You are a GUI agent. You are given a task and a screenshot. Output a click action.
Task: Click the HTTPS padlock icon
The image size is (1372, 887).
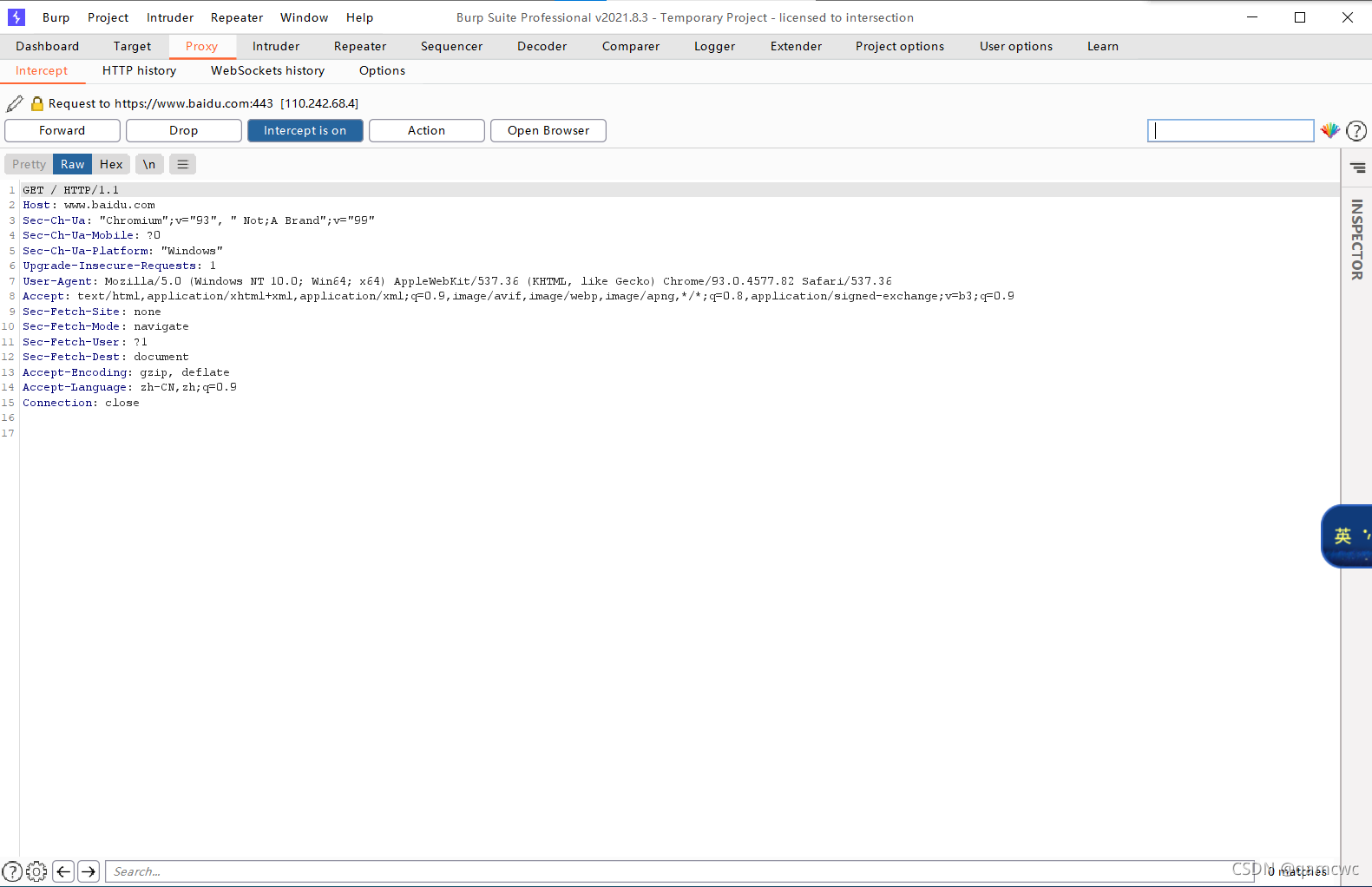click(37, 103)
